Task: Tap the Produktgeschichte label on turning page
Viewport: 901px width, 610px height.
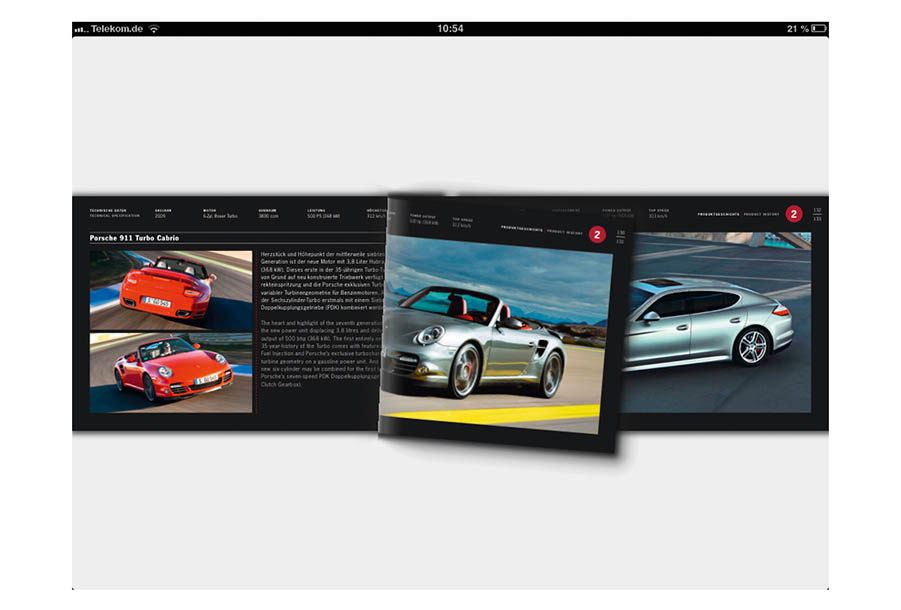Action: [522, 229]
